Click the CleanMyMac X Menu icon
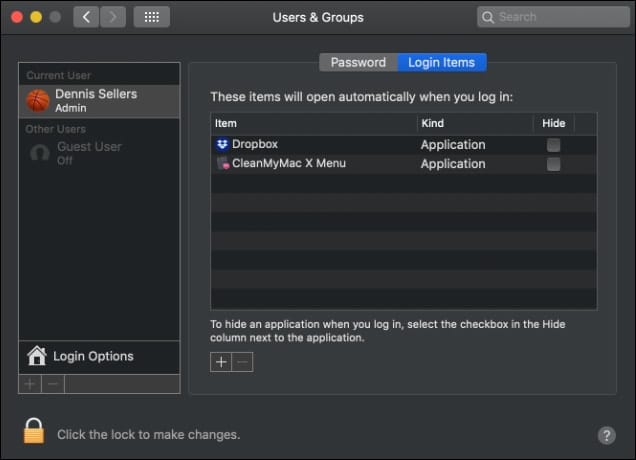The height and width of the screenshot is (460, 636). [x=223, y=164]
